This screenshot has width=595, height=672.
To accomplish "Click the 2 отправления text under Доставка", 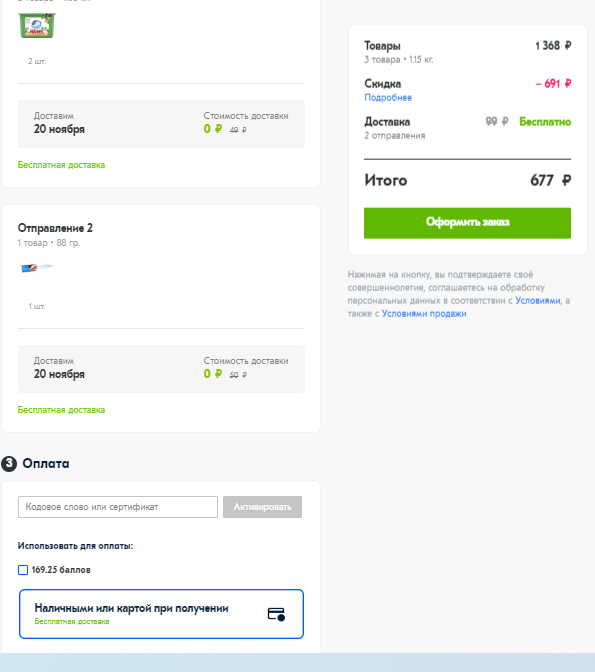I will pyautogui.click(x=395, y=136).
